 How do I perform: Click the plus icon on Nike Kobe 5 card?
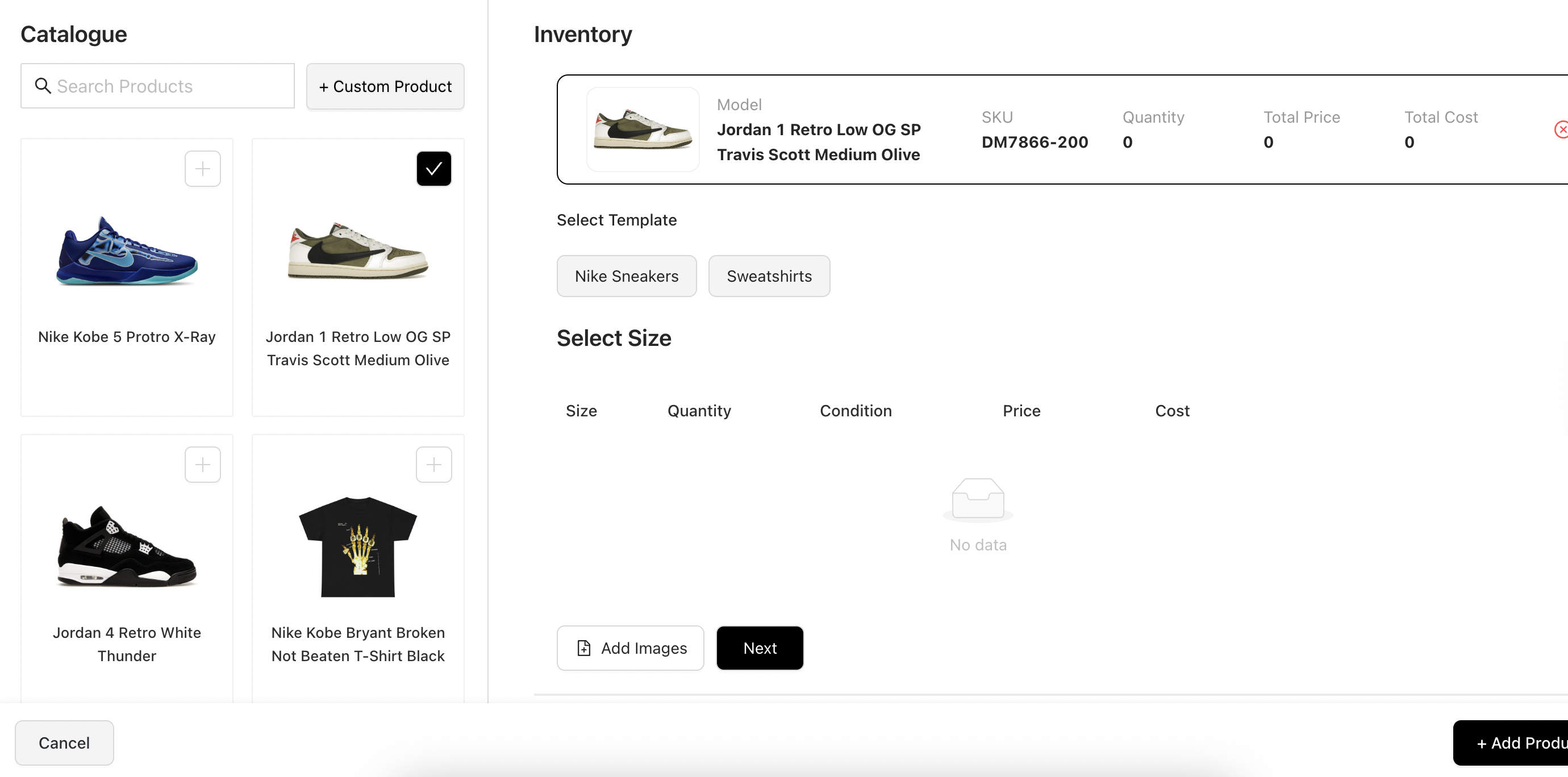(x=203, y=169)
